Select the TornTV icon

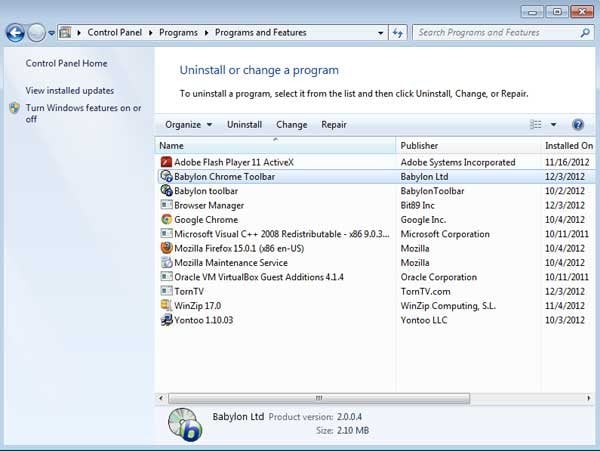tap(166, 291)
